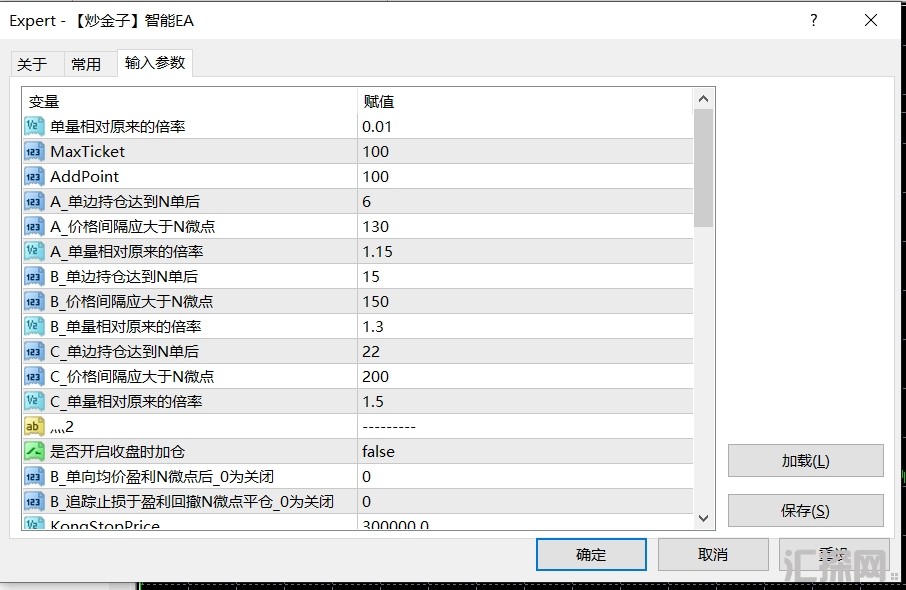Click the double-type icon for 单量相对原来的倍率
Viewport: 906px width, 590px height.
(34, 127)
